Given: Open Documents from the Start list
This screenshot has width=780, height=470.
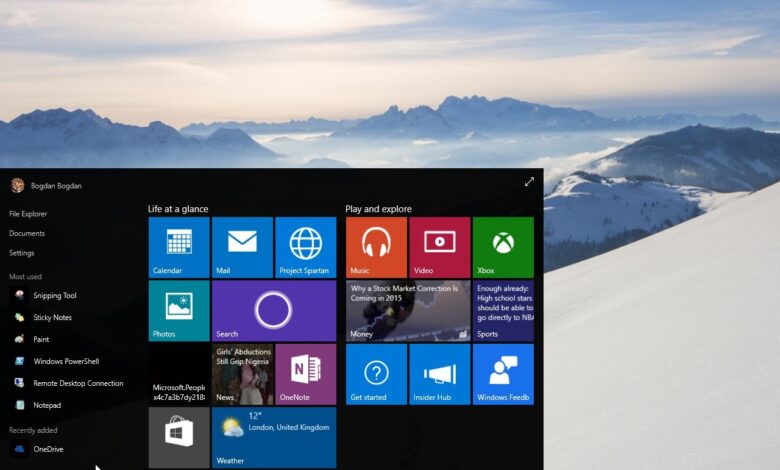Looking at the screenshot, I should tap(27, 233).
